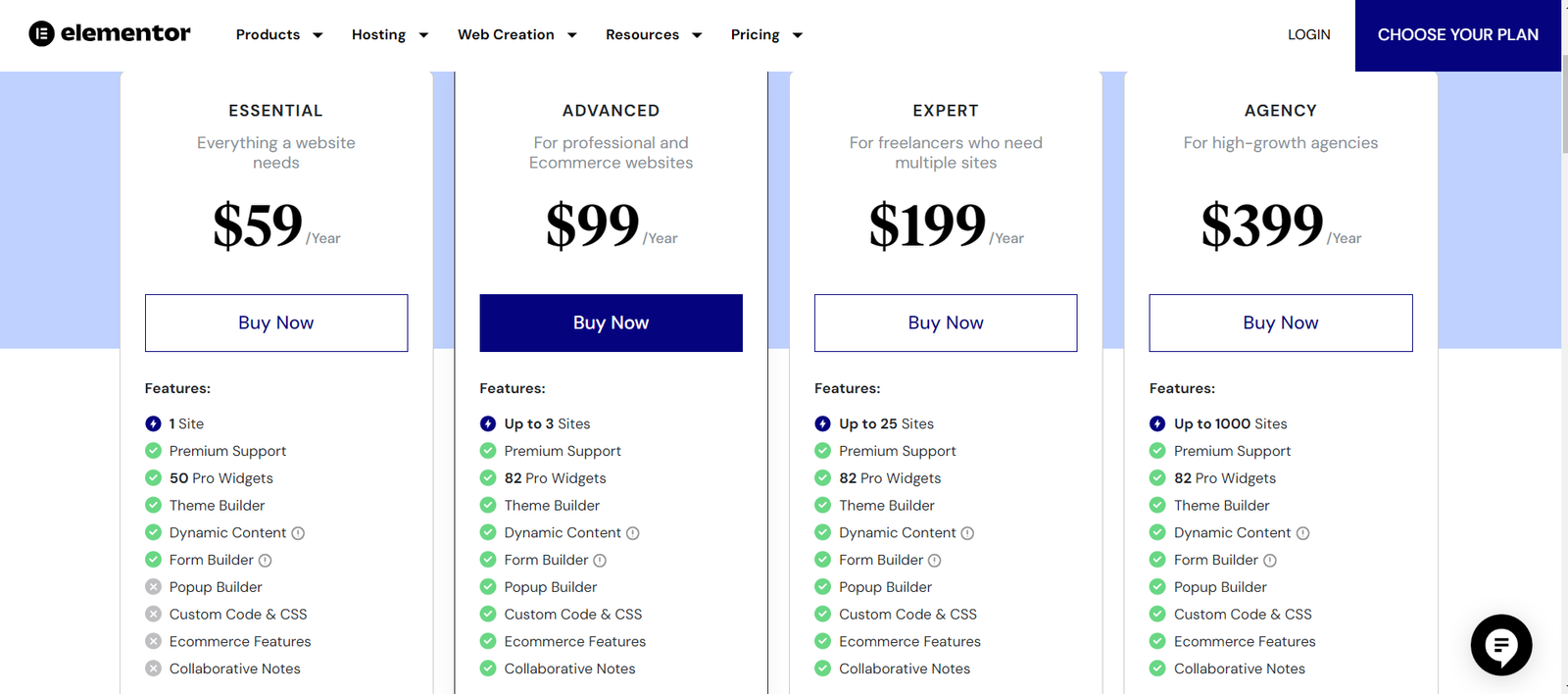Click the grey X beside Essential Popup Builder

pyautogui.click(x=153, y=587)
